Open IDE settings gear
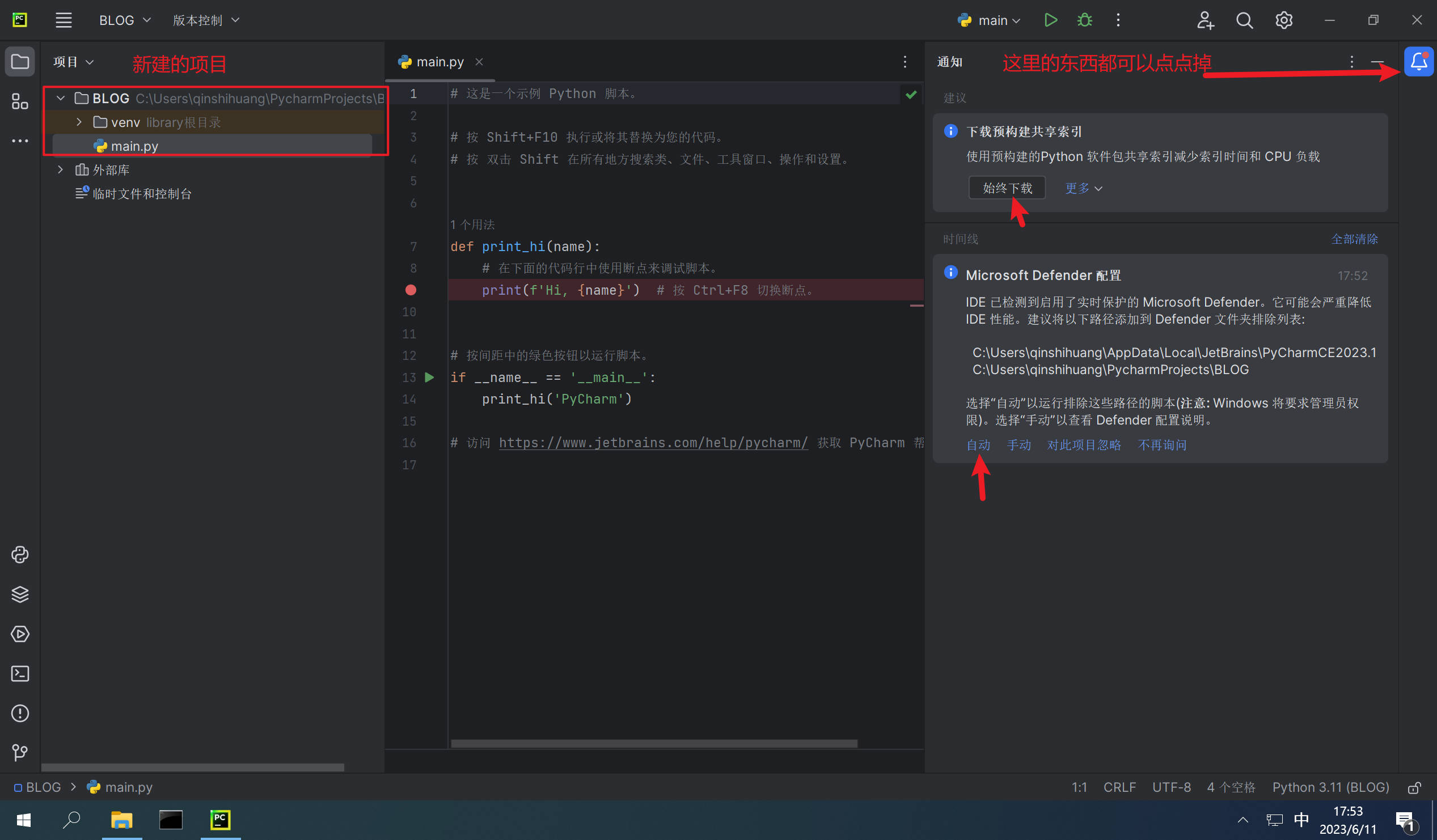The height and width of the screenshot is (840, 1437). click(1284, 20)
